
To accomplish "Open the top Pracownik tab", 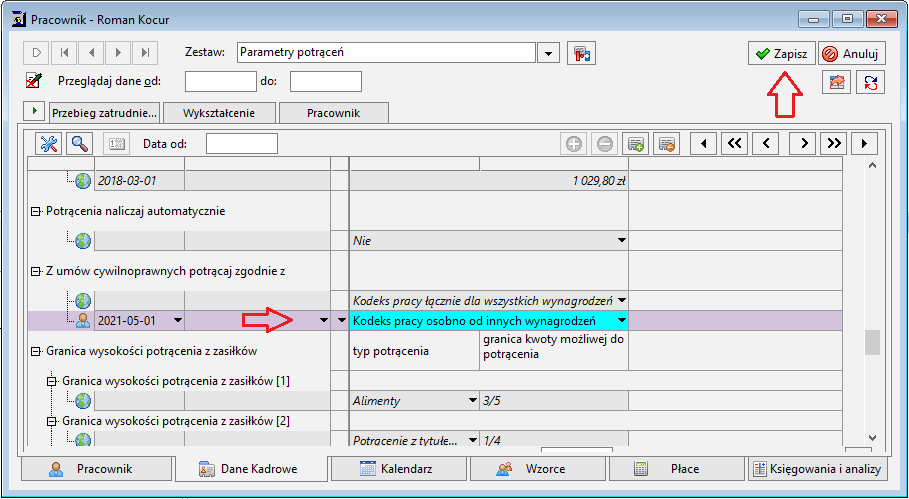I will 333,113.
